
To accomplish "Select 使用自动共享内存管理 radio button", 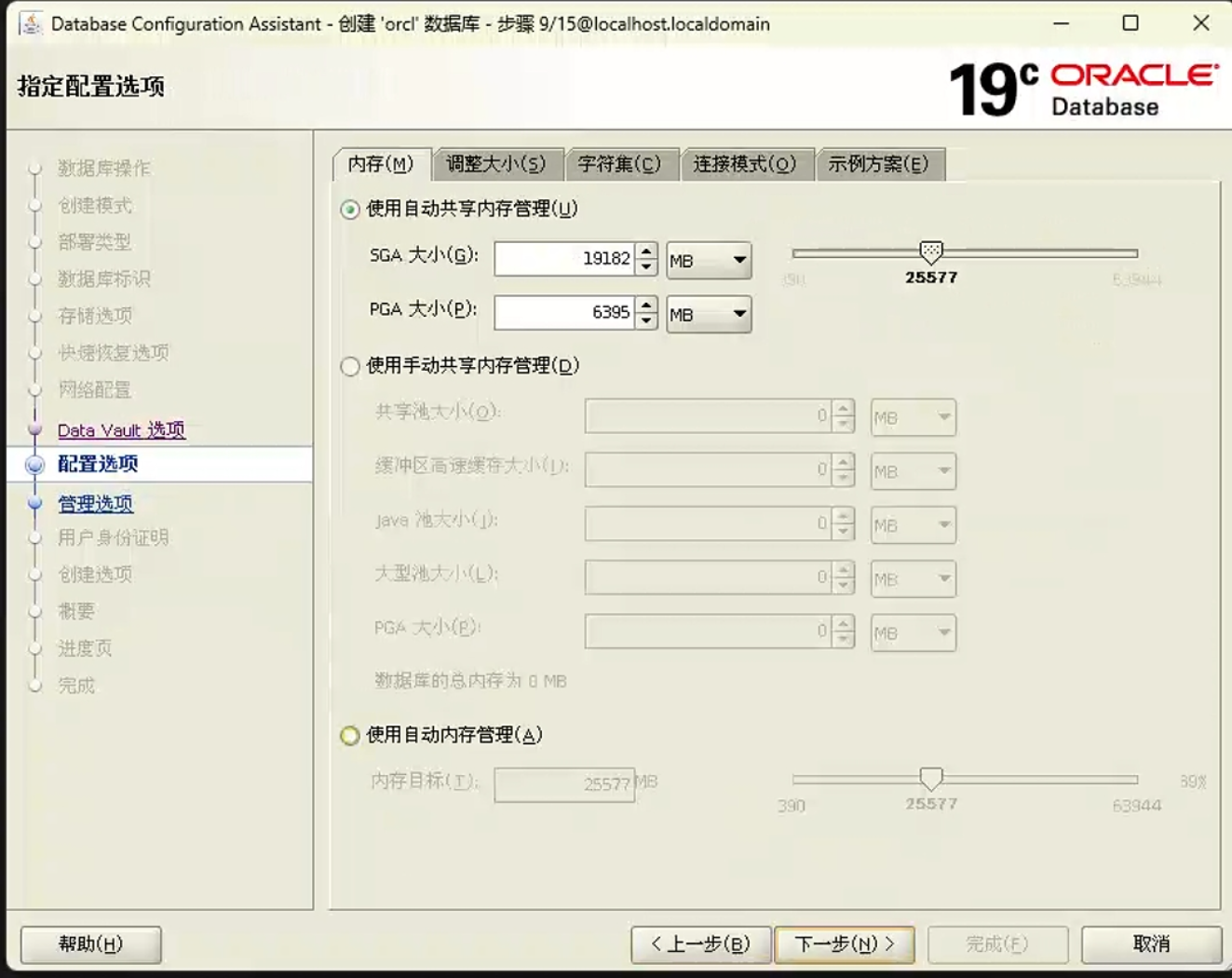I will point(350,210).
